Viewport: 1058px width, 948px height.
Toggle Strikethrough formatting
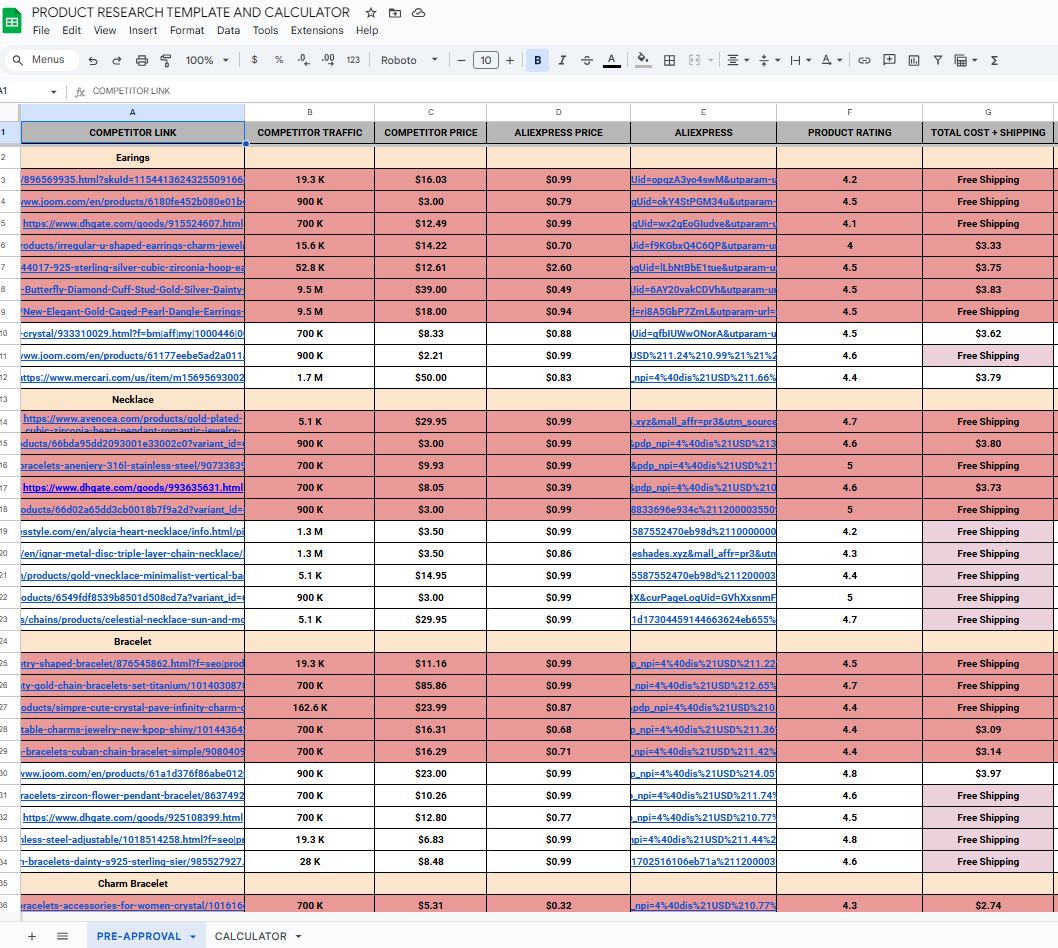587,61
